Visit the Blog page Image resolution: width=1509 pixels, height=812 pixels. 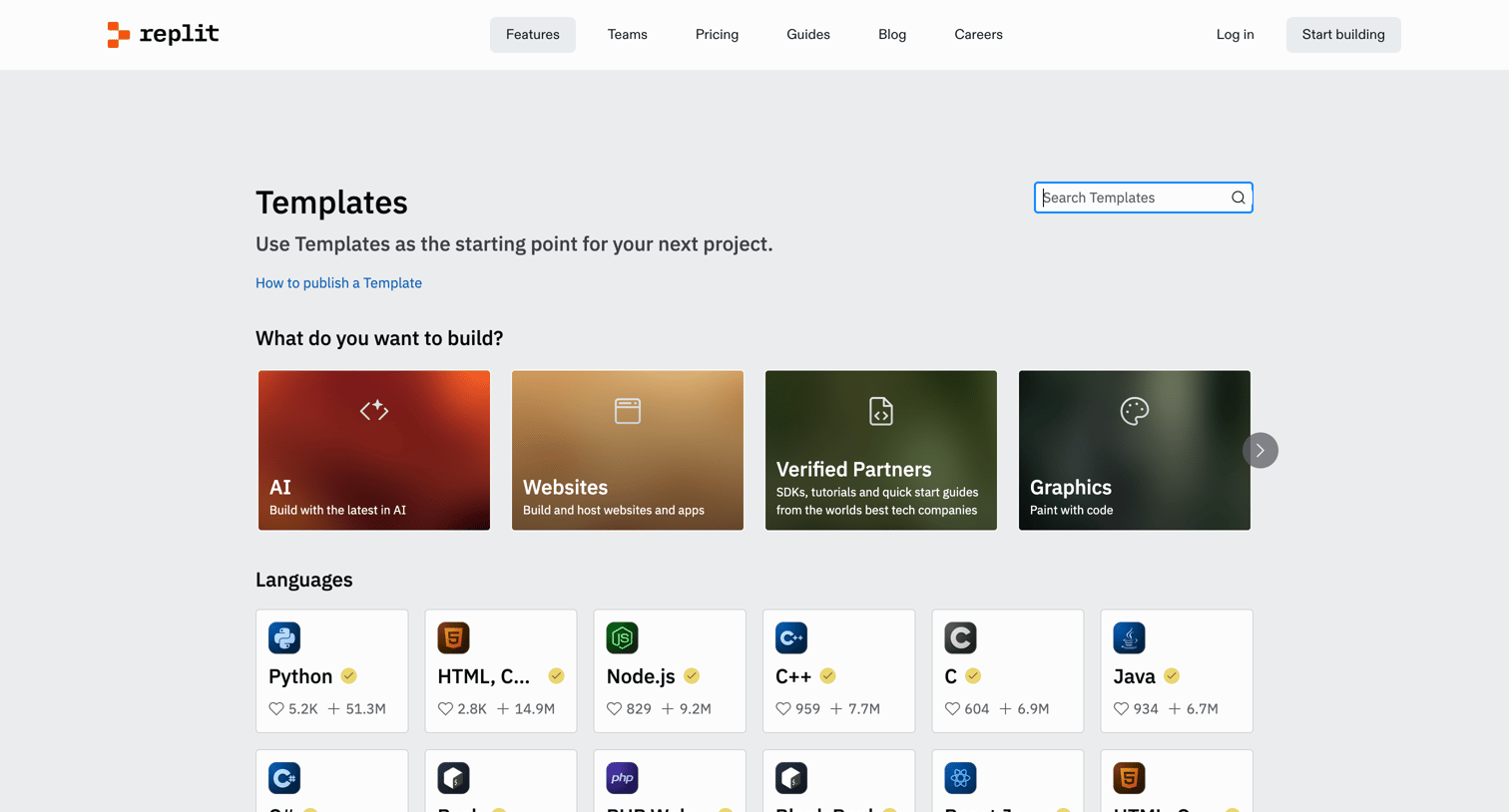pos(892,35)
